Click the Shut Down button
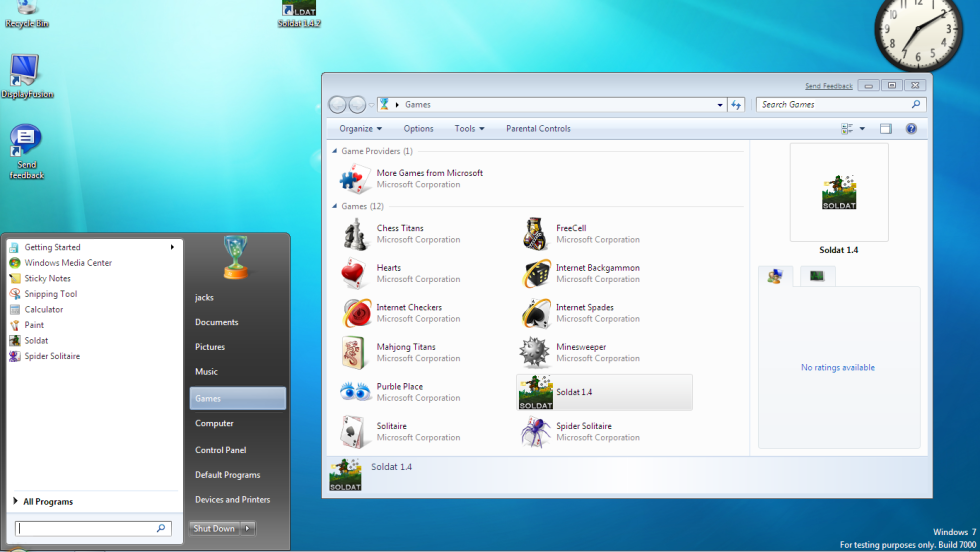The width and height of the screenshot is (980, 552). 214,528
